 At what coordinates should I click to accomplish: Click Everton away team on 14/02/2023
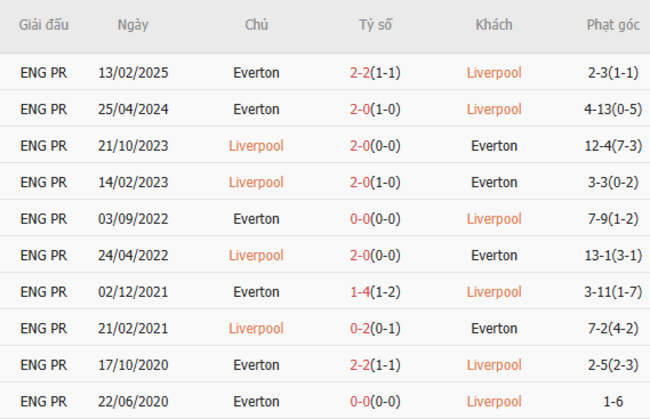pos(494,182)
